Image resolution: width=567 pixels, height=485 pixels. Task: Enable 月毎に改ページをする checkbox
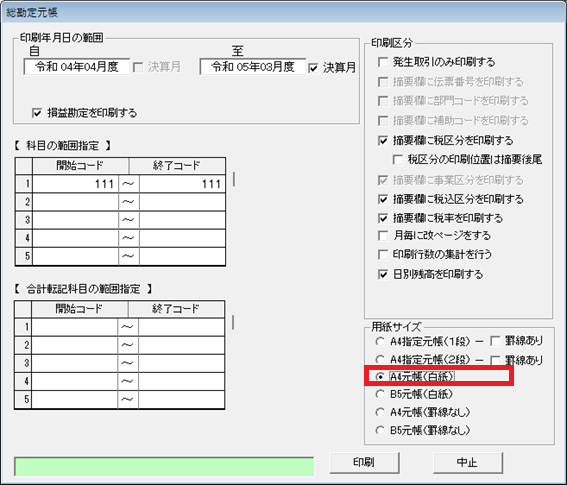coord(383,236)
